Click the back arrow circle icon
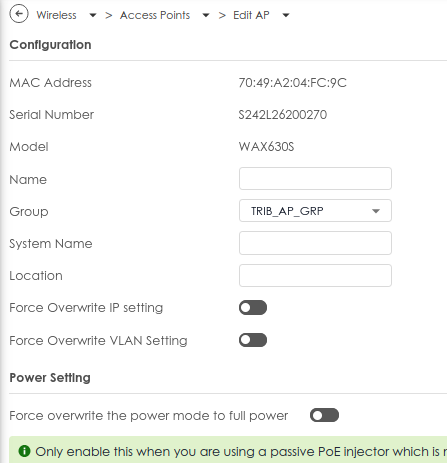 [19, 14]
